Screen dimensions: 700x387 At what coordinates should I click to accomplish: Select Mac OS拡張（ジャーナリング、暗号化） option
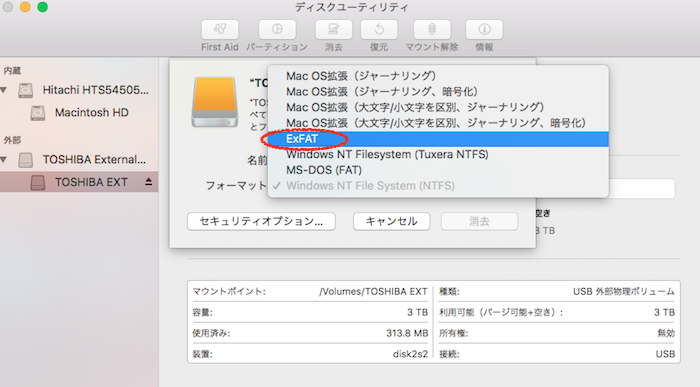(x=438, y=92)
